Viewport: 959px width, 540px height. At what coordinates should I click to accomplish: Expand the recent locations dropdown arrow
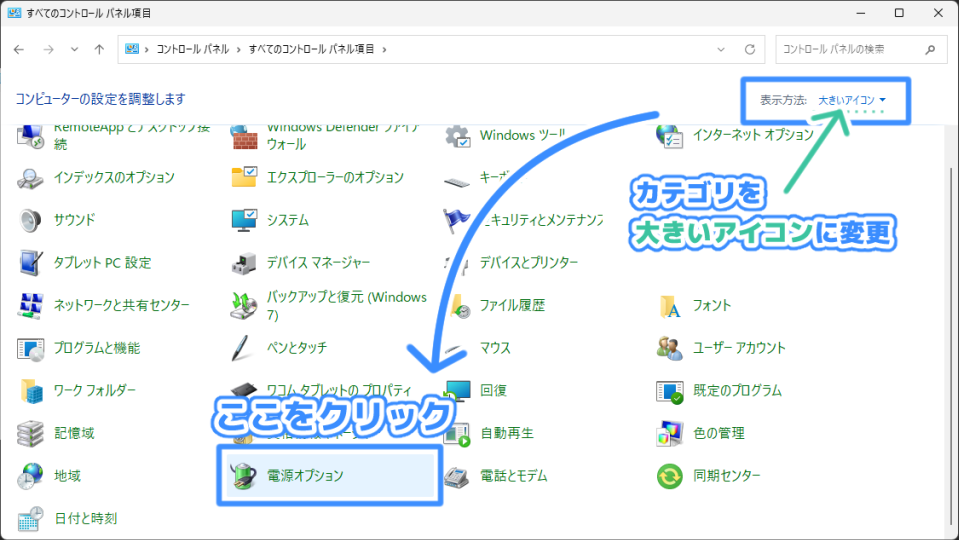(75, 50)
